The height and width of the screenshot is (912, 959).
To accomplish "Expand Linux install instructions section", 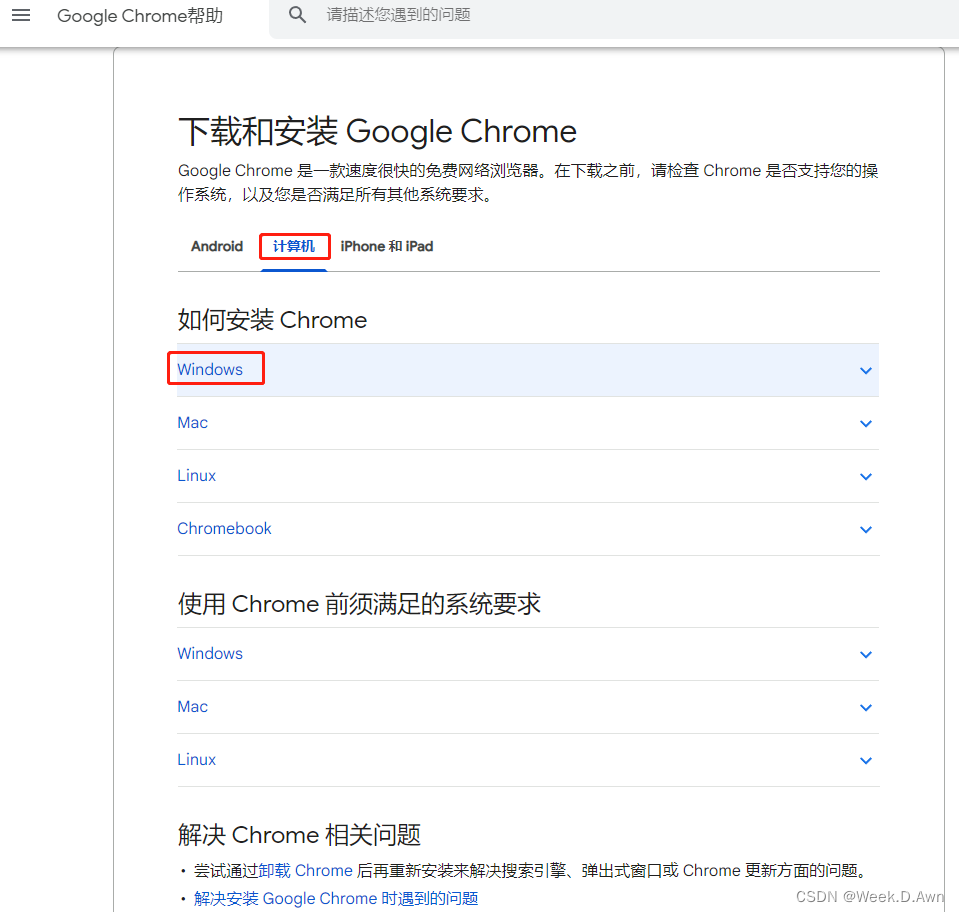I will 528,476.
